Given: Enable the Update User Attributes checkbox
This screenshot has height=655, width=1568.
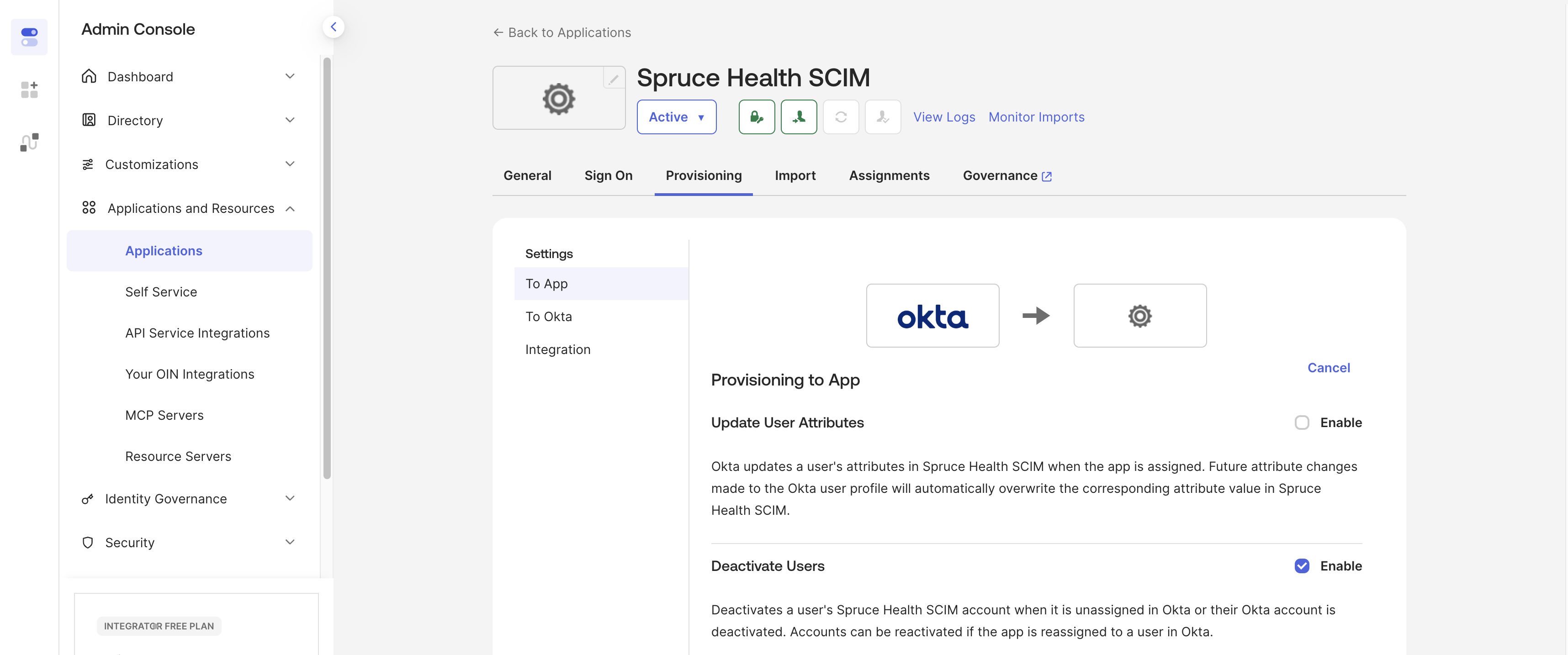Looking at the screenshot, I should tap(1301, 423).
